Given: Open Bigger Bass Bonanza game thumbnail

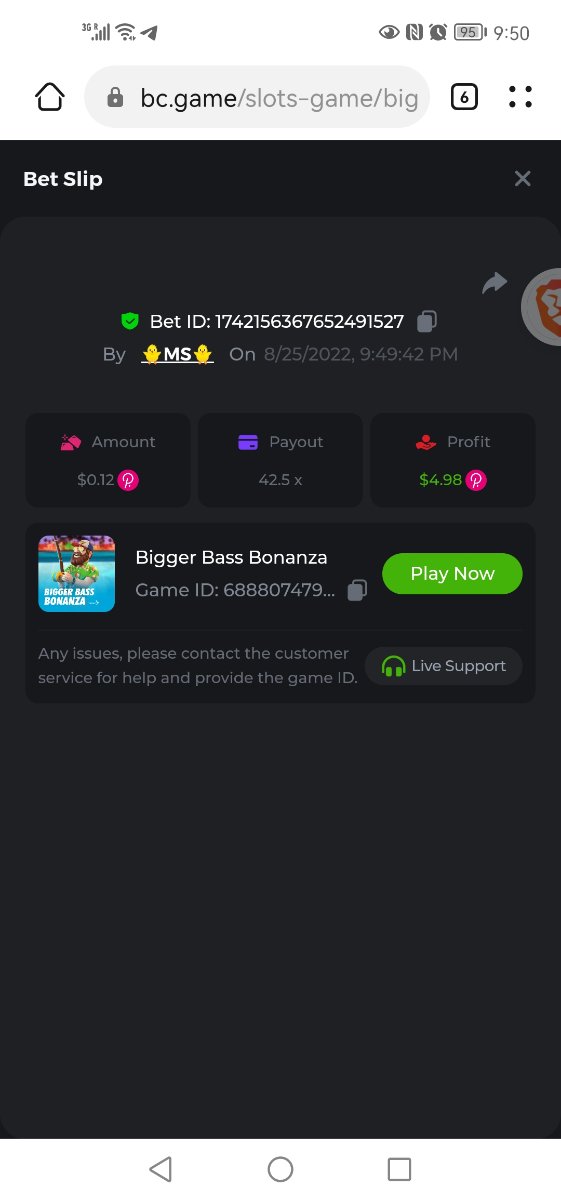Looking at the screenshot, I should click(77, 573).
